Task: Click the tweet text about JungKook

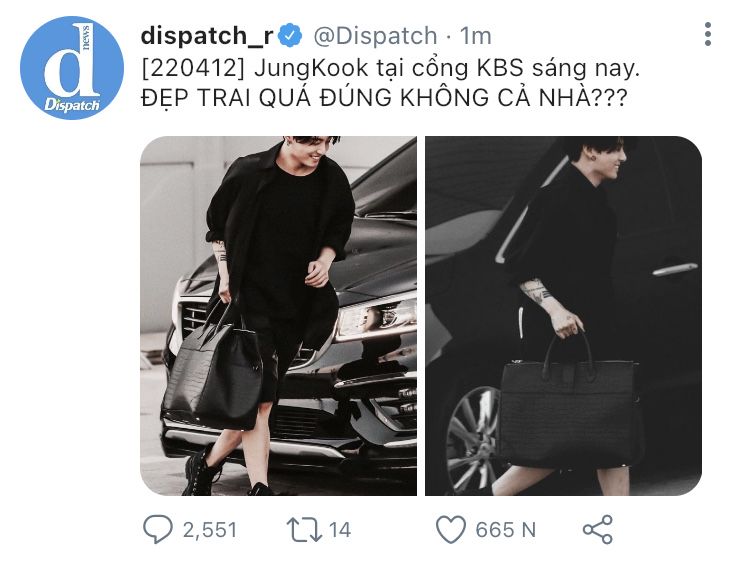Action: (x=390, y=83)
